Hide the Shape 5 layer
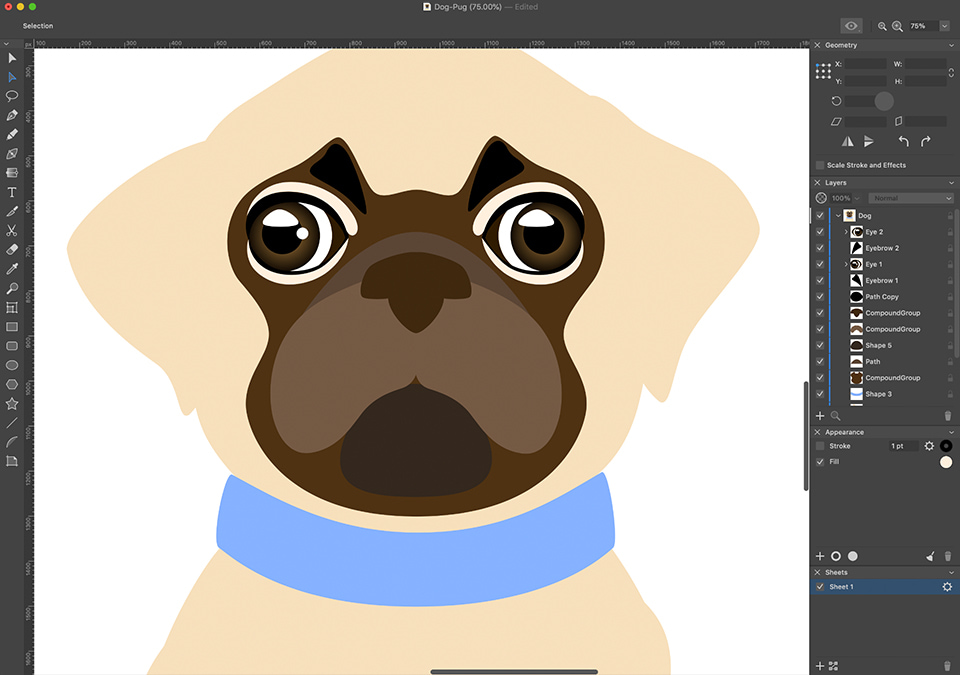 (820, 345)
